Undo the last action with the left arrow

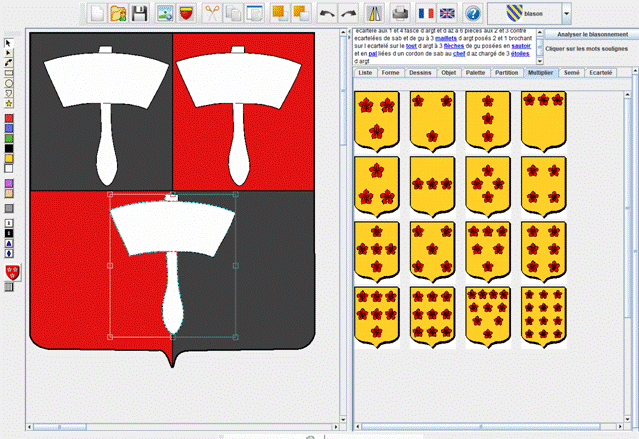click(327, 13)
